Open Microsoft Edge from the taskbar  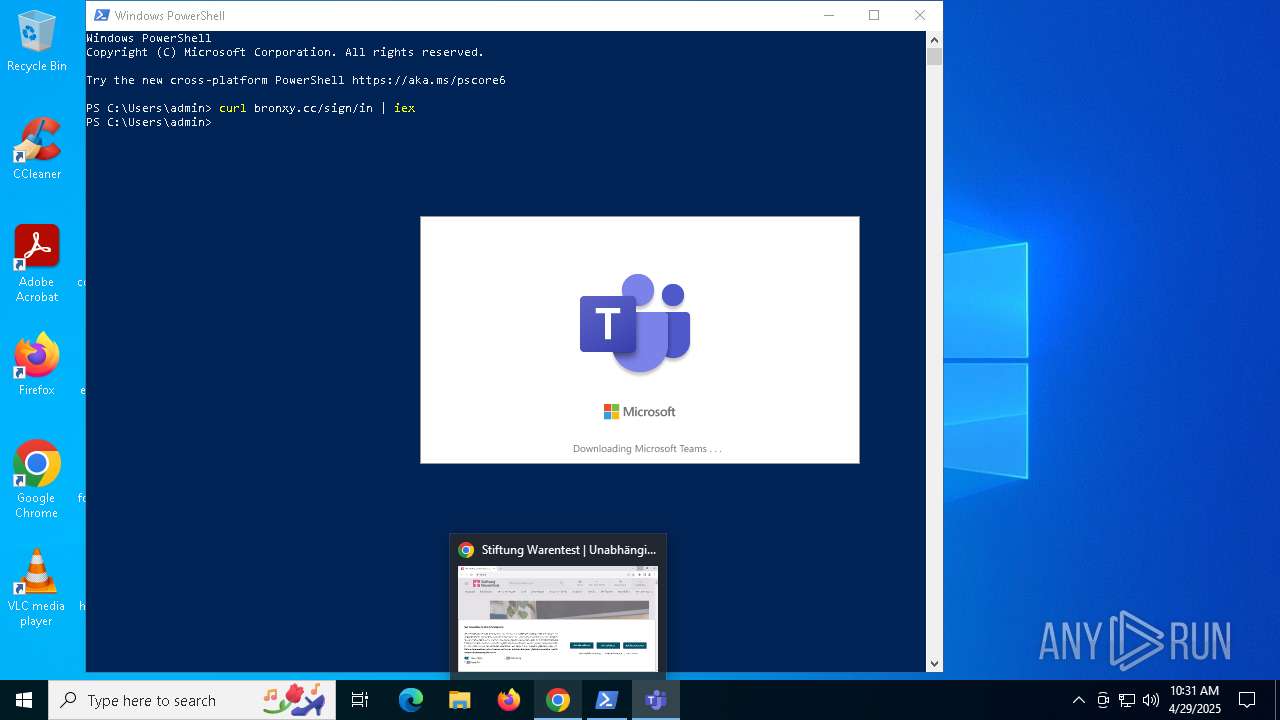411,700
